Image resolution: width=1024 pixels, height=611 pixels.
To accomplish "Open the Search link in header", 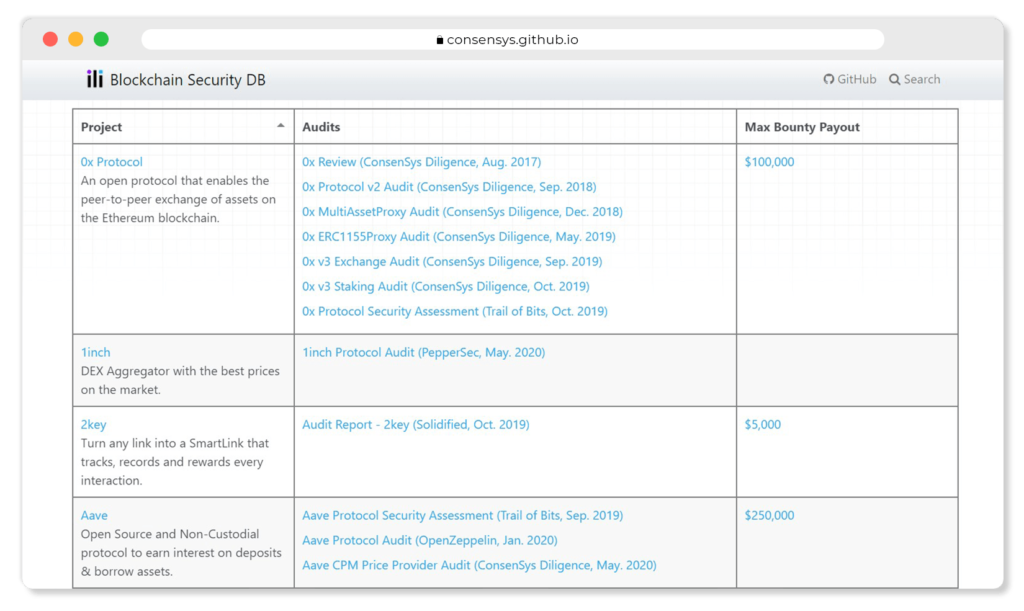I will point(914,79).
